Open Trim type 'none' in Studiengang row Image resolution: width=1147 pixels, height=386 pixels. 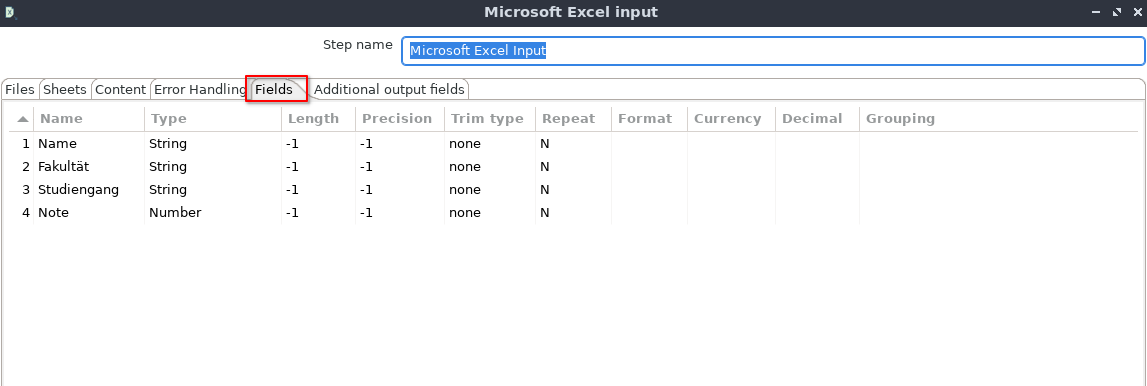pyautogui.click(x=490, y=190)
